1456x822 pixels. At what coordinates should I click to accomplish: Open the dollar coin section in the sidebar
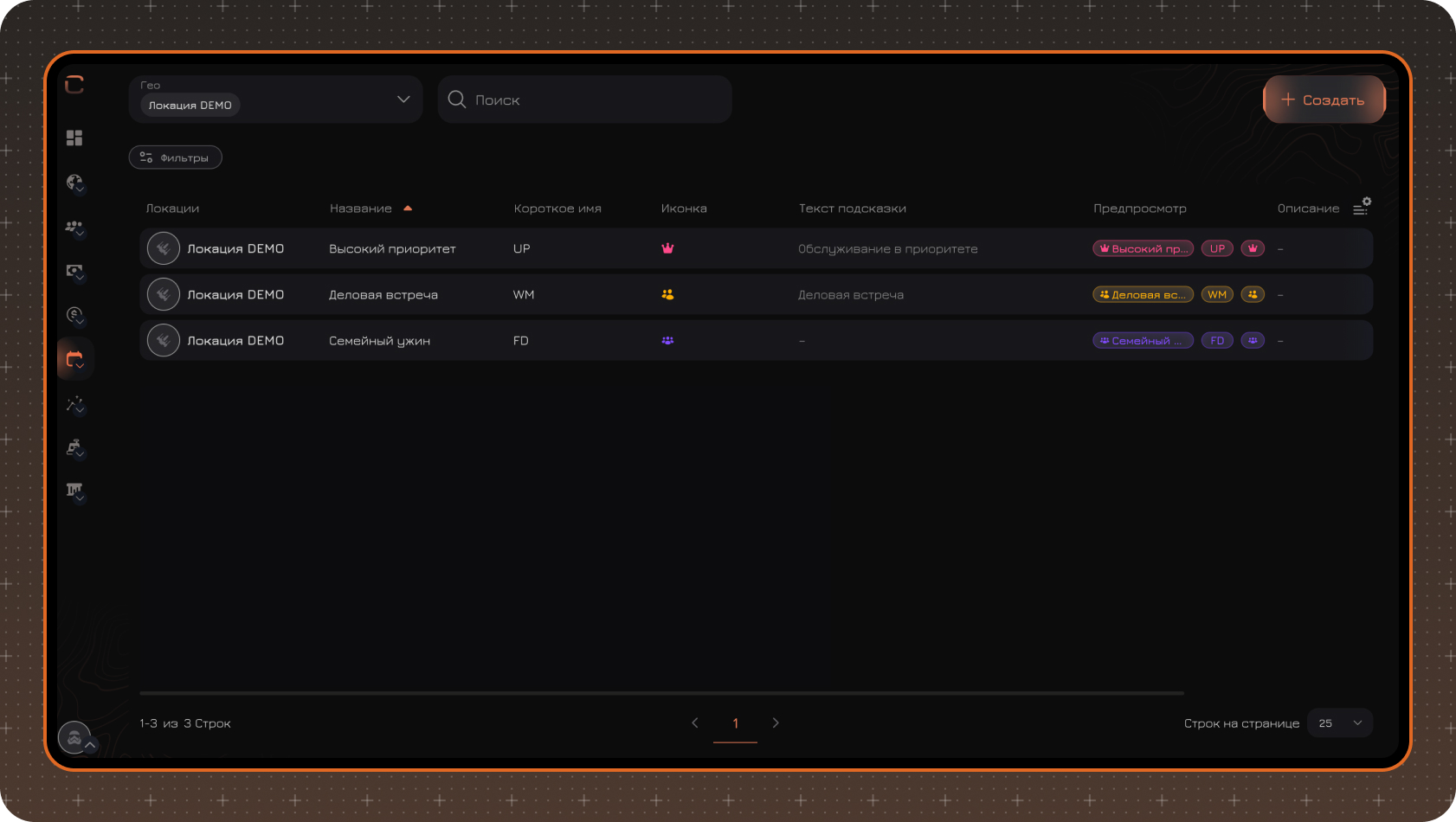click(74, 315)
